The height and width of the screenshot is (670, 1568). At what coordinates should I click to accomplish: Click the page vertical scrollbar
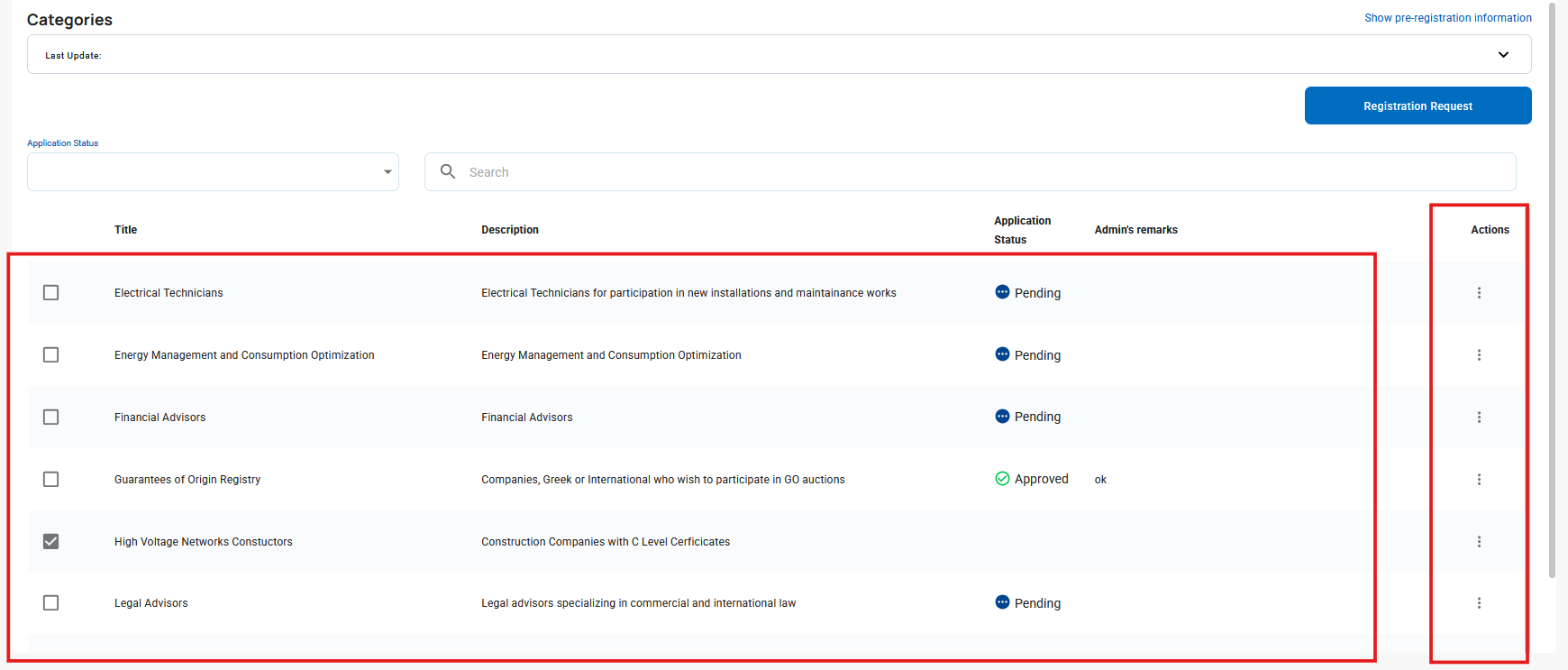point(1552,289)
